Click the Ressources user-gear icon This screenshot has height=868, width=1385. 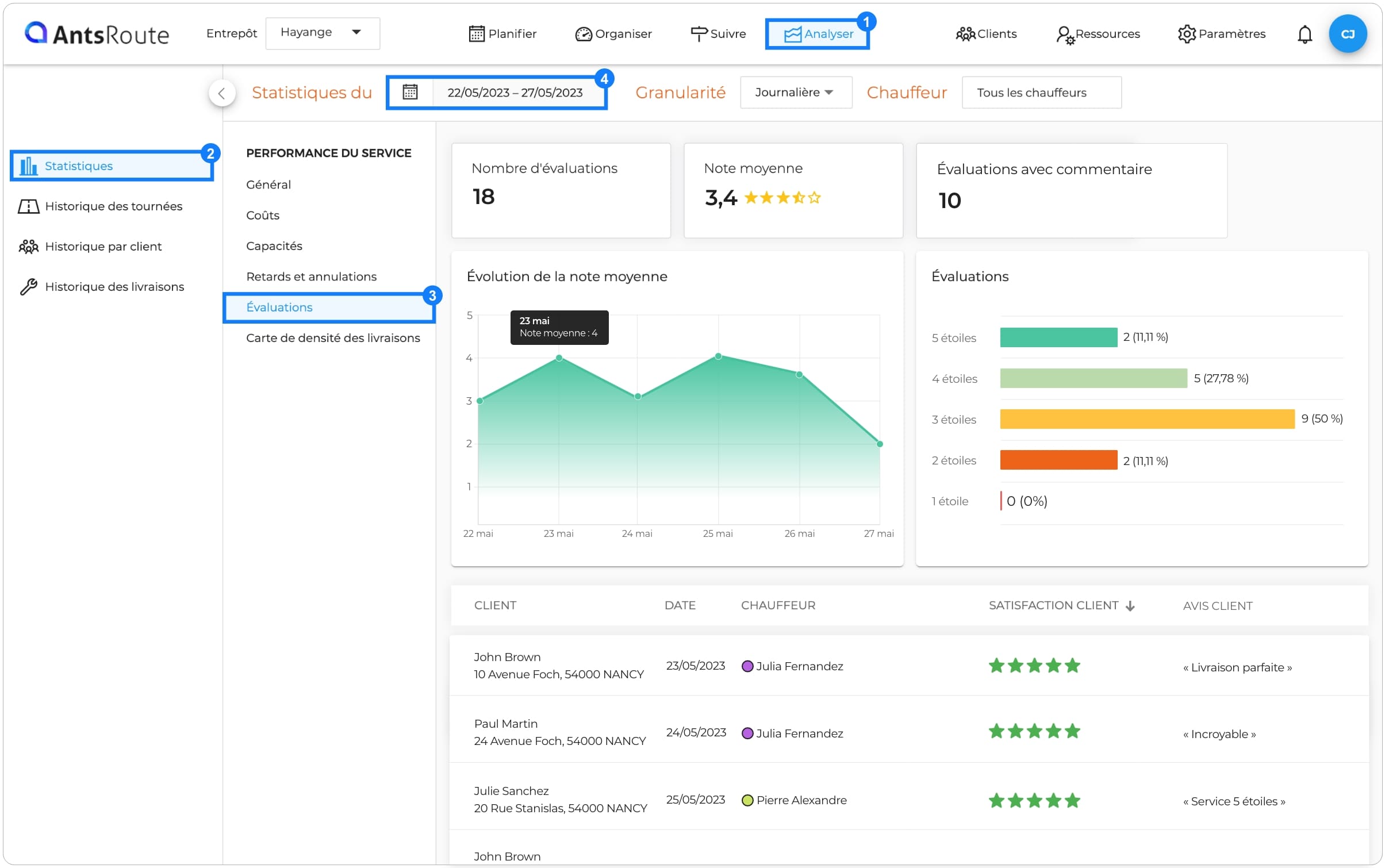[x=1065, y=35]
